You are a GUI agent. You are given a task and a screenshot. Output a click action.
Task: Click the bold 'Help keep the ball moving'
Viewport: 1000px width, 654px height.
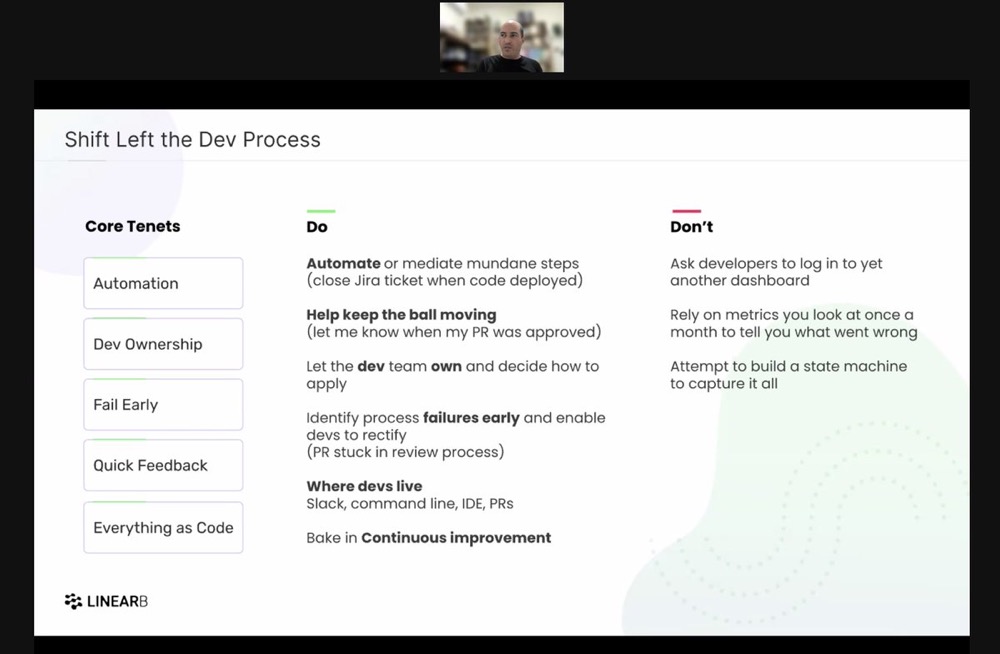(401, 315)
